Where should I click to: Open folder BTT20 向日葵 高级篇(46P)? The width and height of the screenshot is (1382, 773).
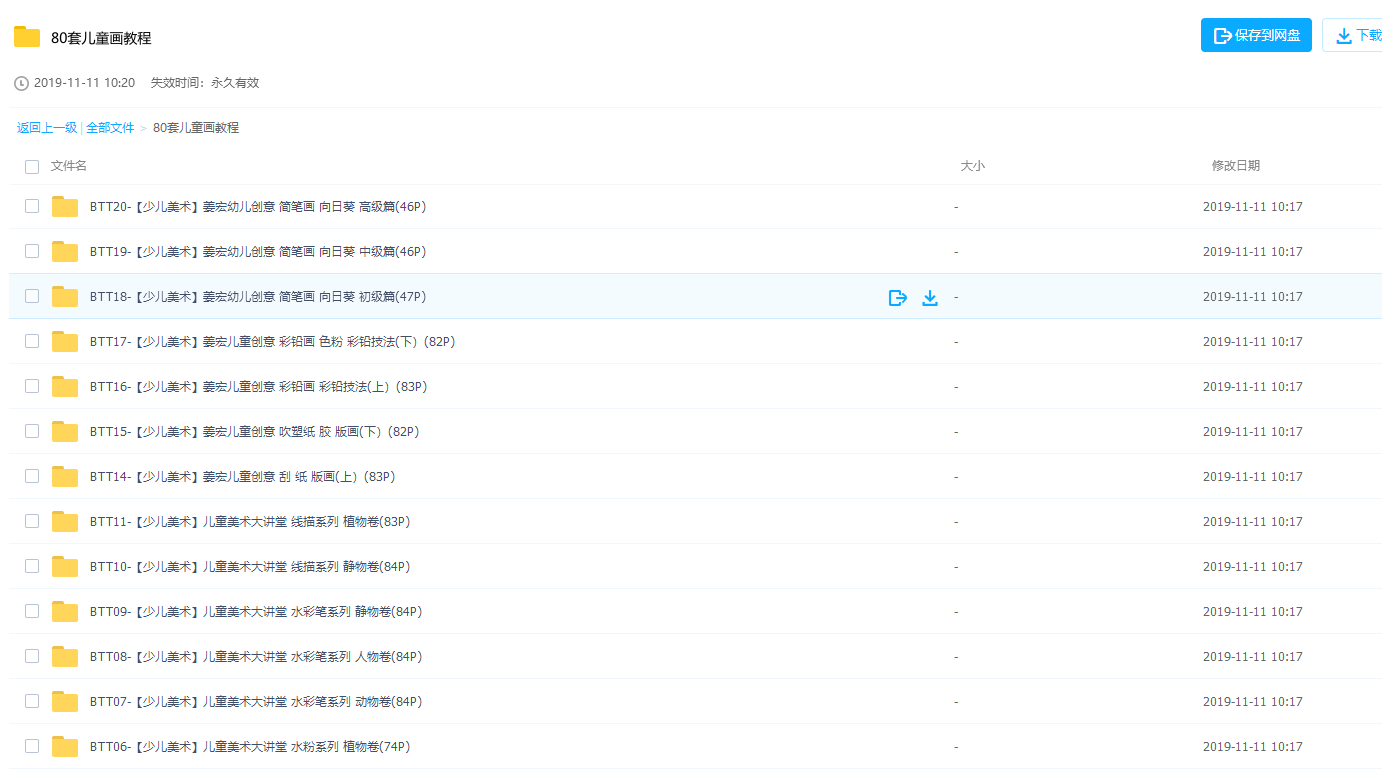[258, 207]
